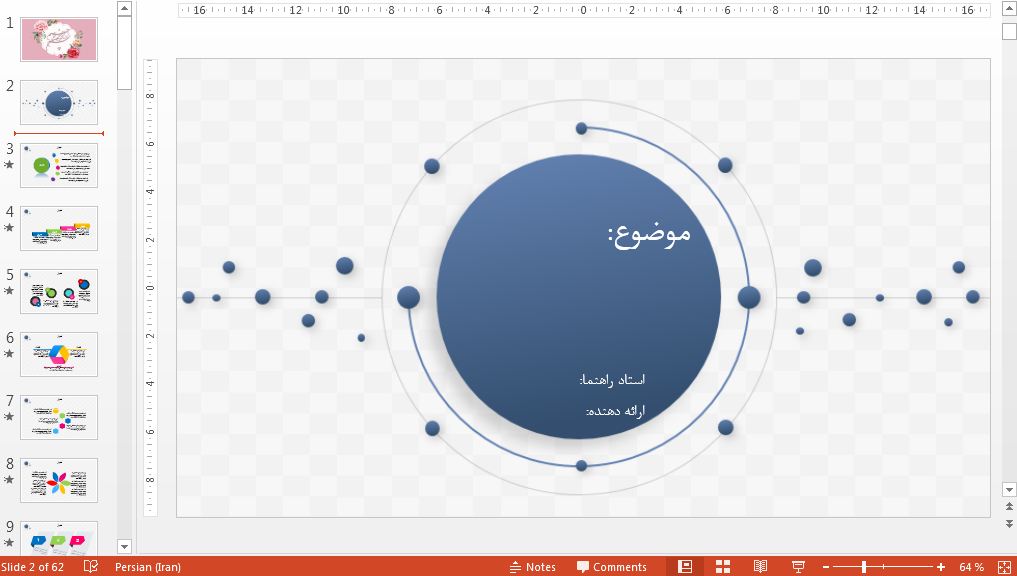
Task: Open Slide Sorter view
Action: tap(722, 566)
